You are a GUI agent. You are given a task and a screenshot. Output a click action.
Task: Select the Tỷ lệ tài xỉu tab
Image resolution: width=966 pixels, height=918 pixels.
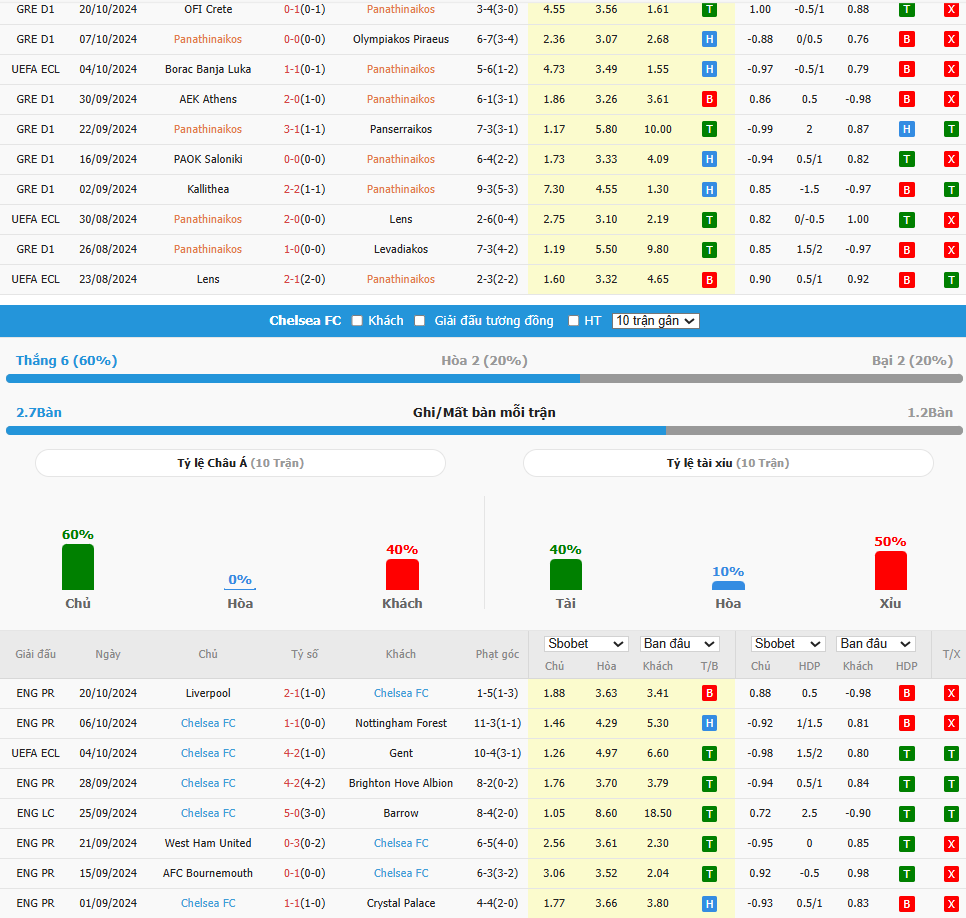click(x=728, y=463)
